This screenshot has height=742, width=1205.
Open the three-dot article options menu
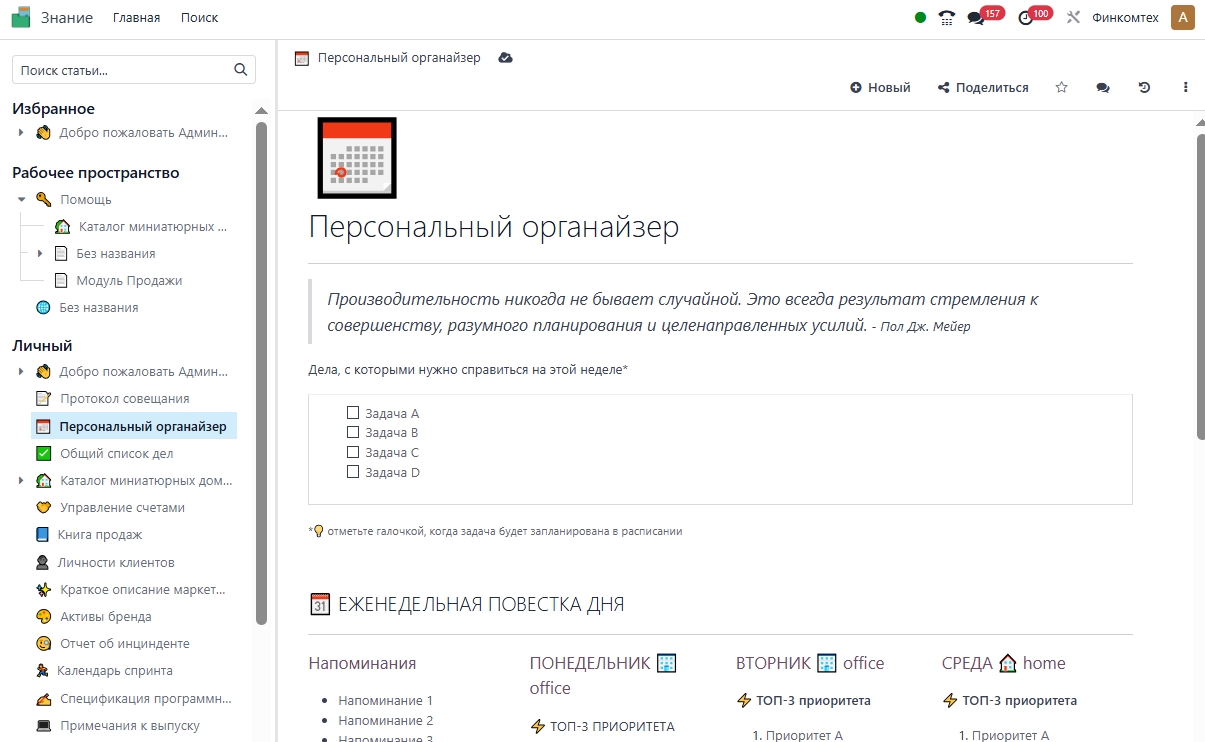tap(1186, 88)
